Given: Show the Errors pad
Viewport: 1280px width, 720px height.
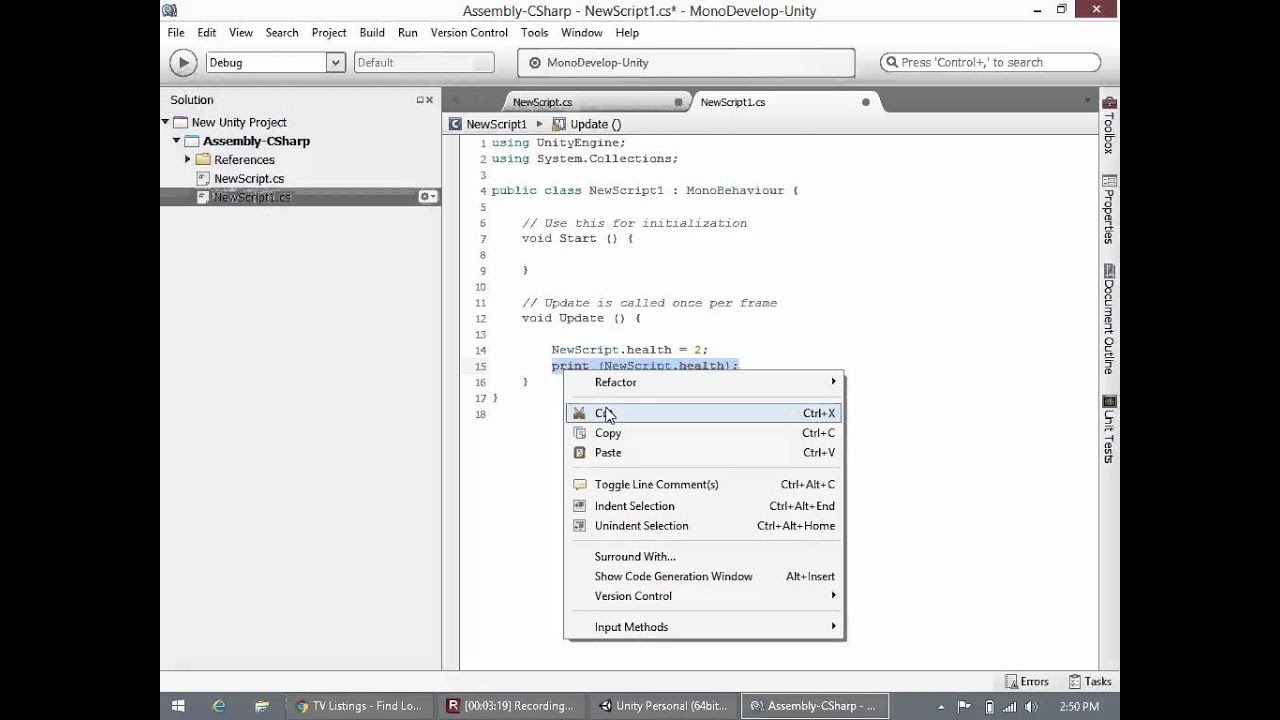Looking at the screenshot, I should coord(1027,681).
